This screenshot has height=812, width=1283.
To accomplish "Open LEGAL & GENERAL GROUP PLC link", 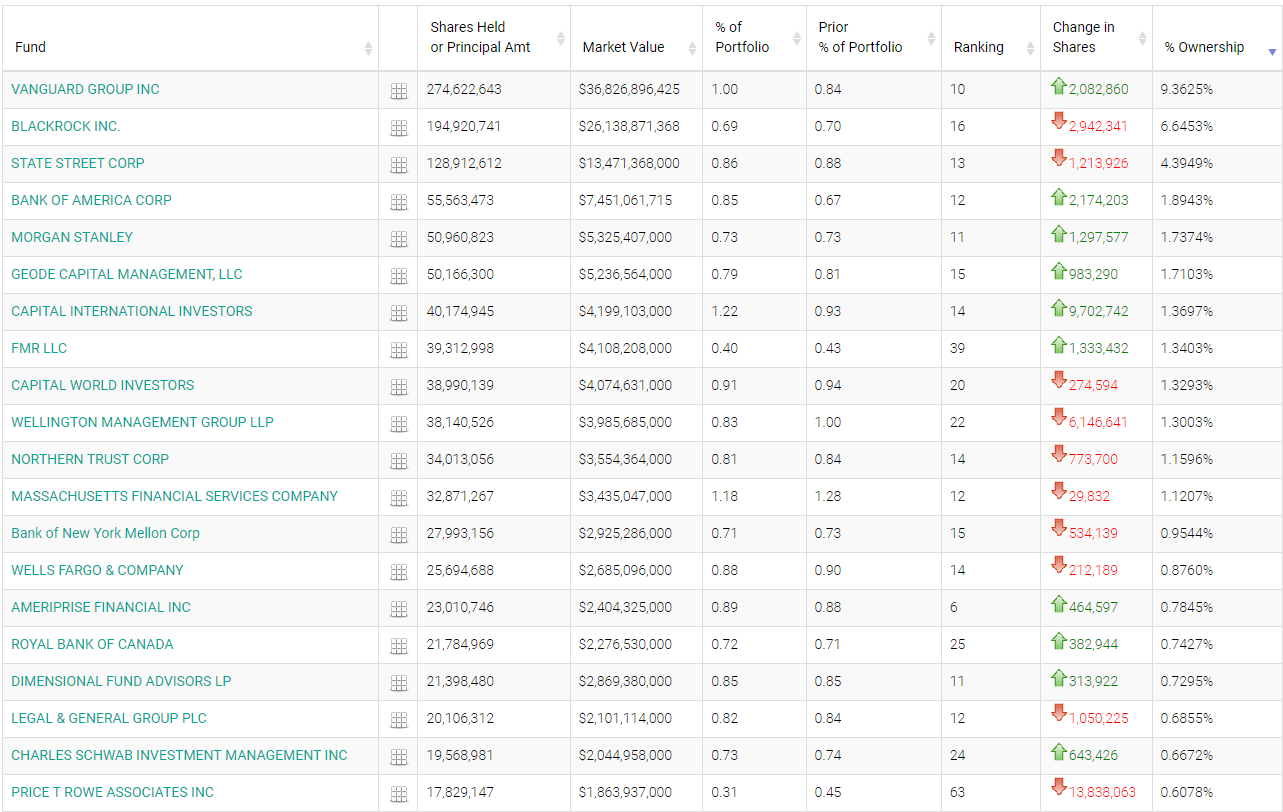I will point(109,718).
